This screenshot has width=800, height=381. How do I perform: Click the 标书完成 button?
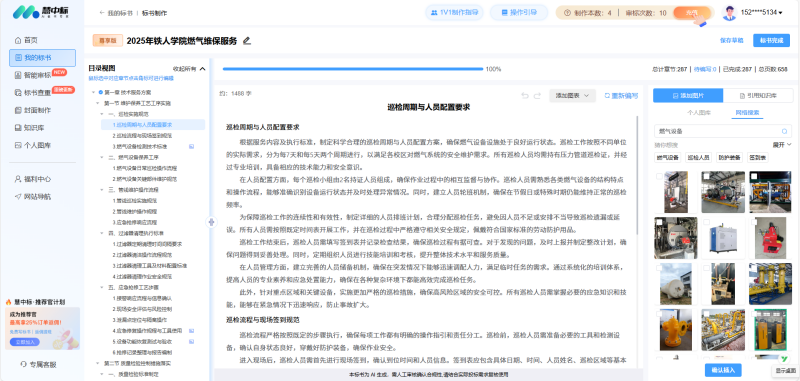(x=771, y=40)
